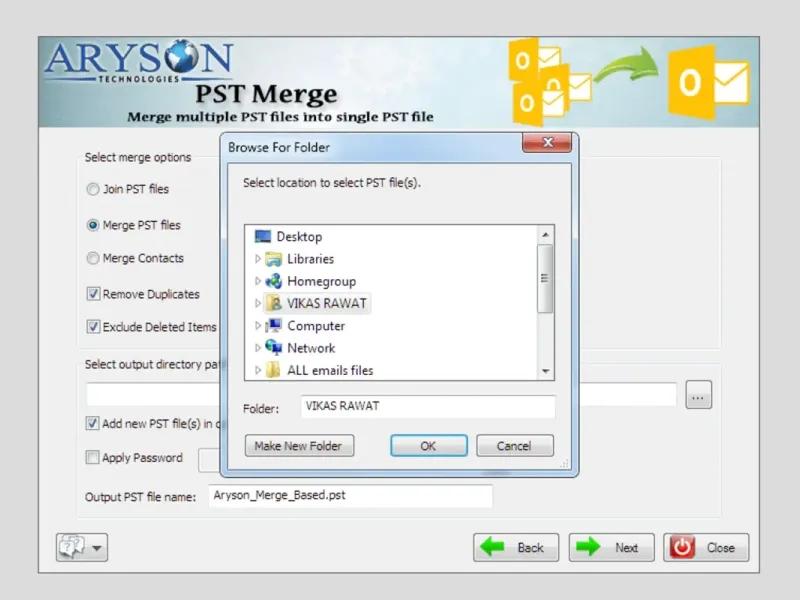
Task: Click the green left arrow Back icon
Action: click(x=492, y=547)
